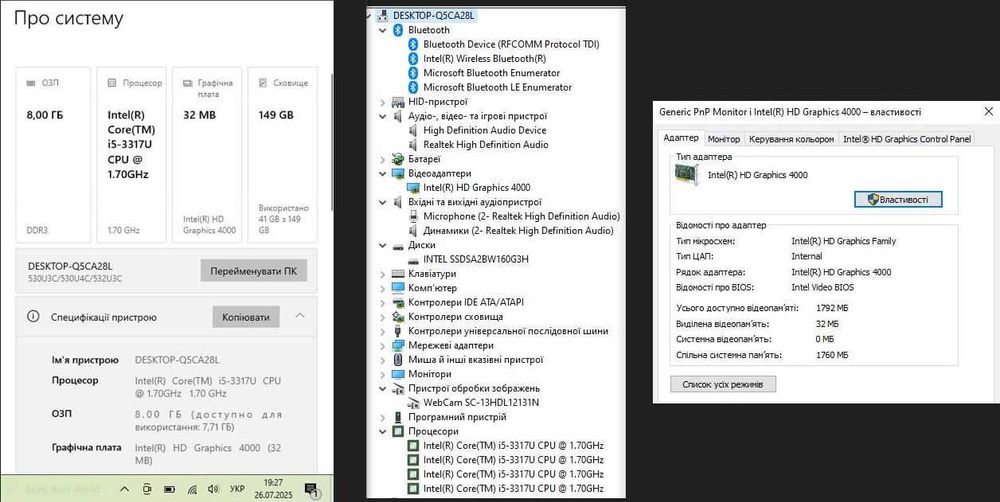Select the Intel(R) Wireless Bluetooth(R) device icon

point(413,59)
